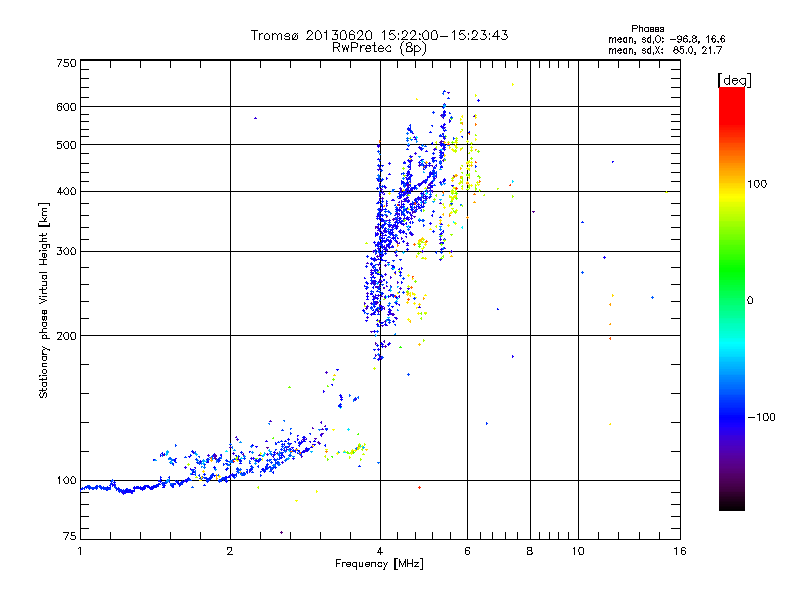This screenshot has height=600, width=800.
Task: Click the '750' height axis tick label
Action: (x=66, y=63)
